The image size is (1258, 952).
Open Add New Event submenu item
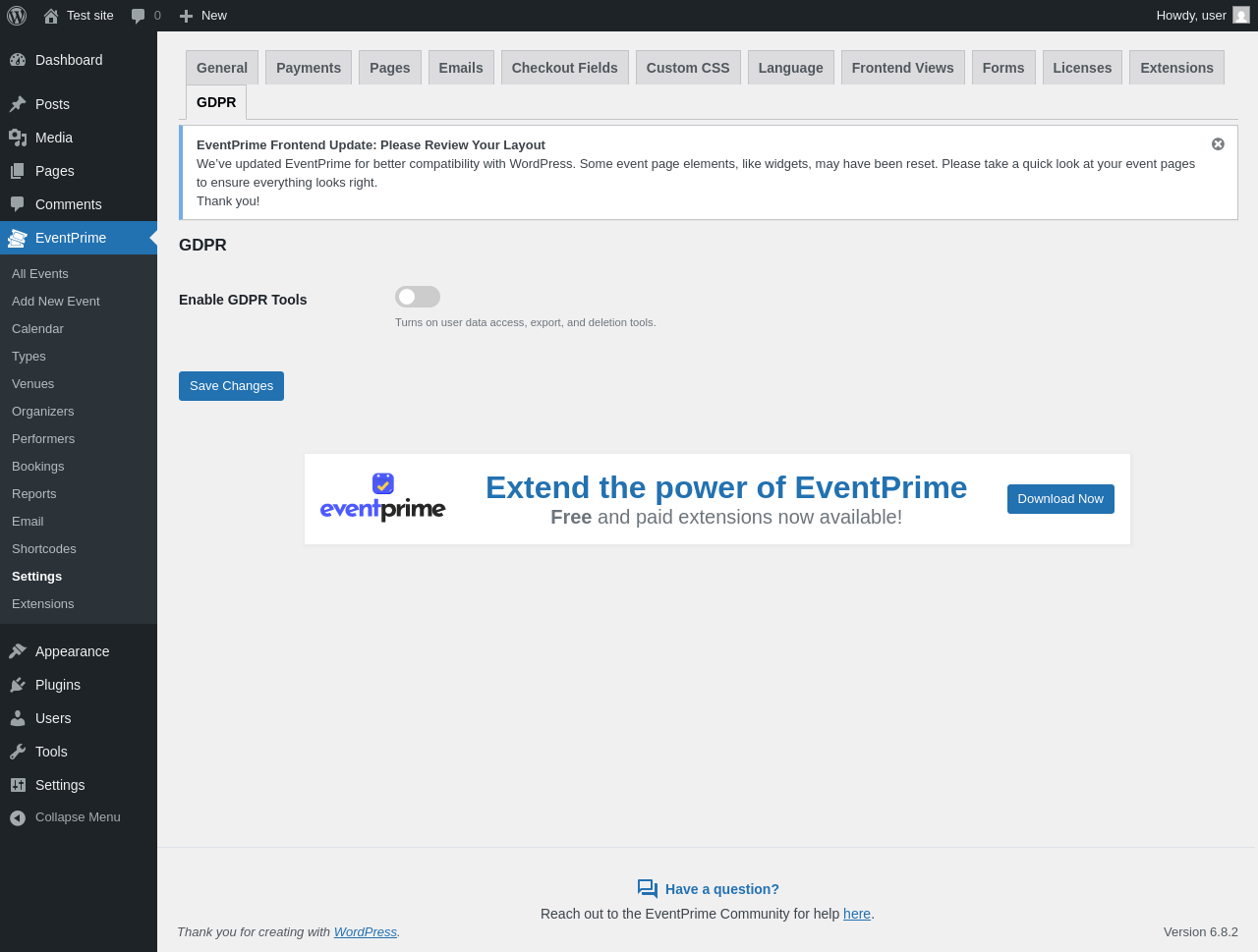pos(56,302)
